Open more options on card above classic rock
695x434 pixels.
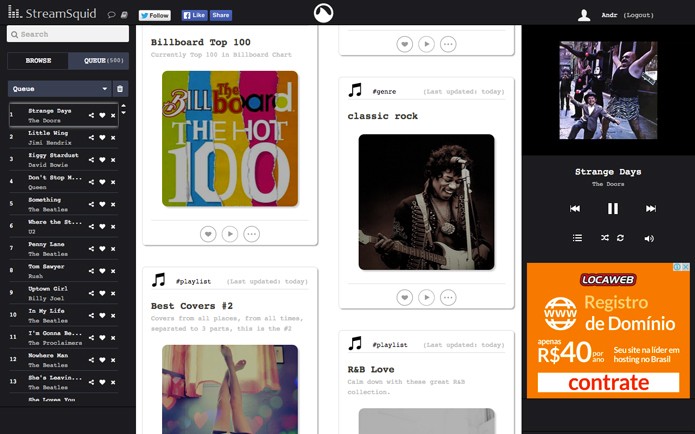coord(448,44)
